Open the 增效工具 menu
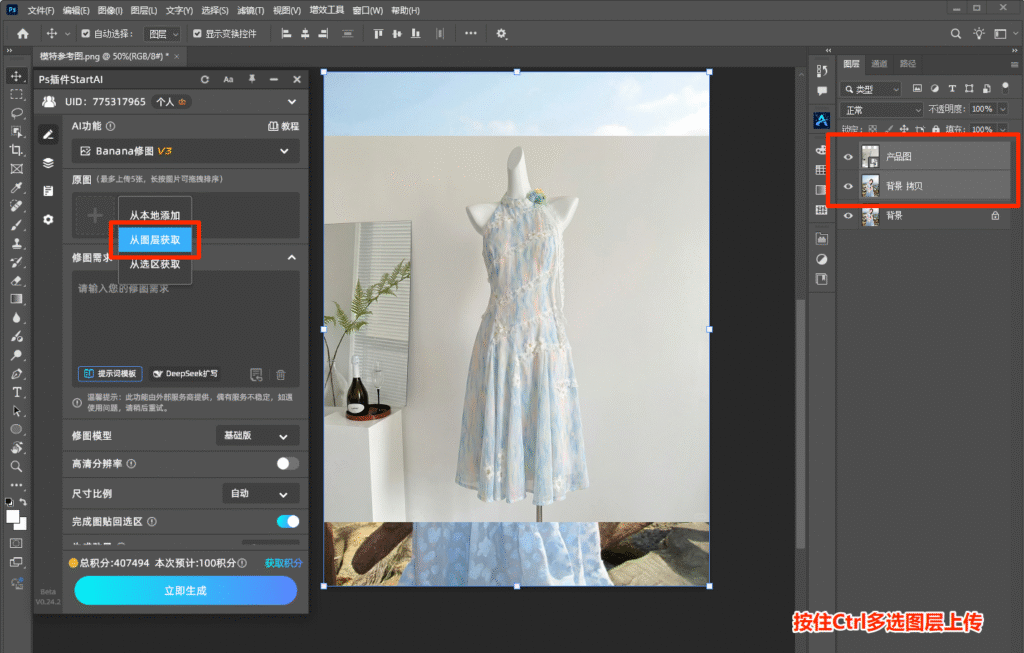This screenshot has width=1024, height=653. pos(327,10)
